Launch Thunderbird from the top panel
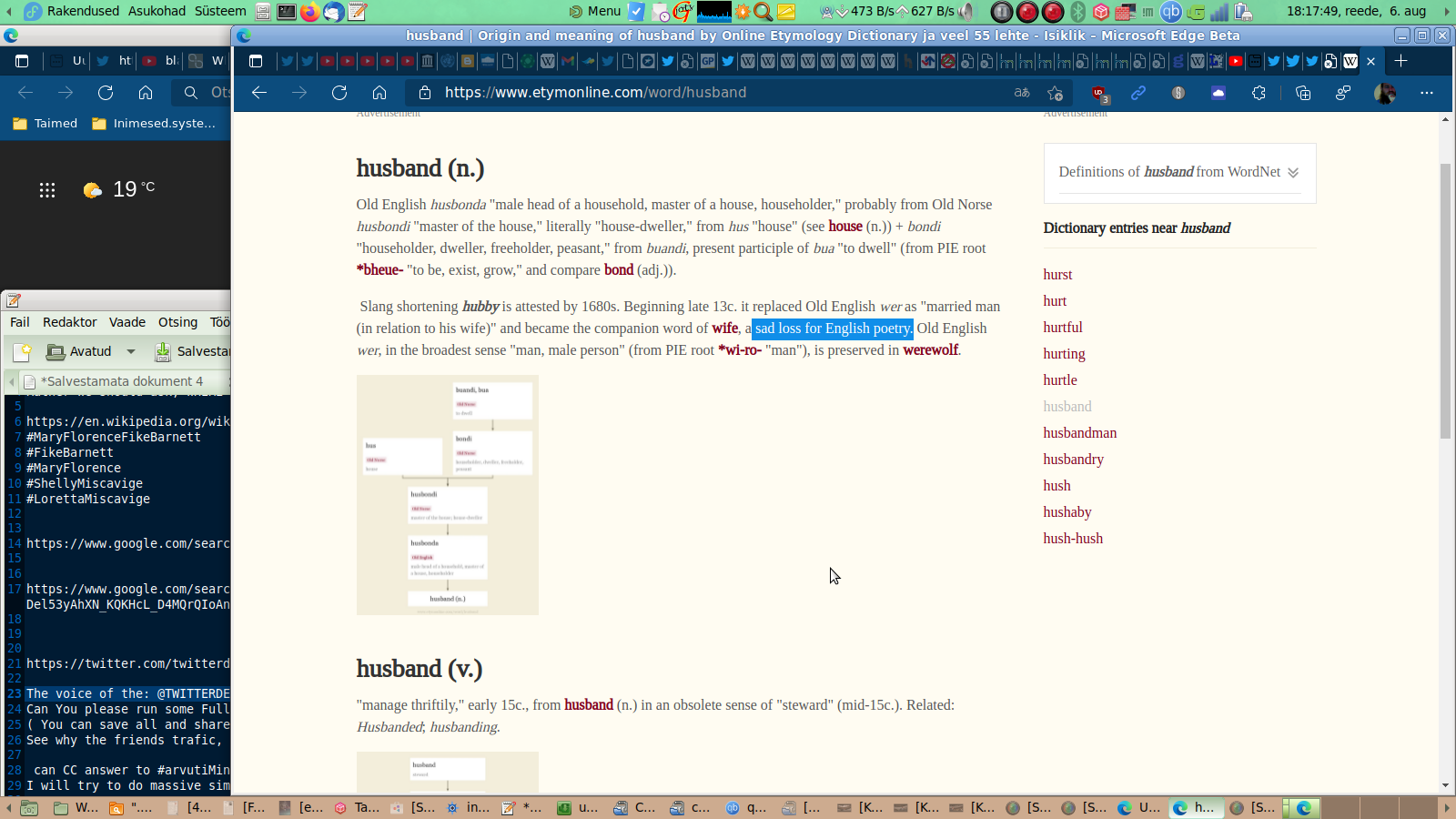Image resolution: width=1456 pixels, height=819 pixels. pyautogui.click(x=334, y=12)
